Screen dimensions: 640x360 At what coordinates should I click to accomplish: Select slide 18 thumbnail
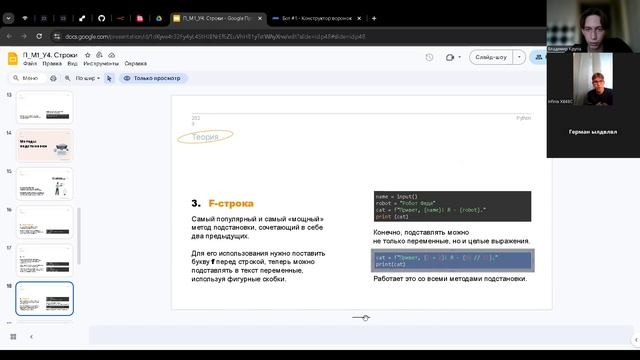point(44,299)
